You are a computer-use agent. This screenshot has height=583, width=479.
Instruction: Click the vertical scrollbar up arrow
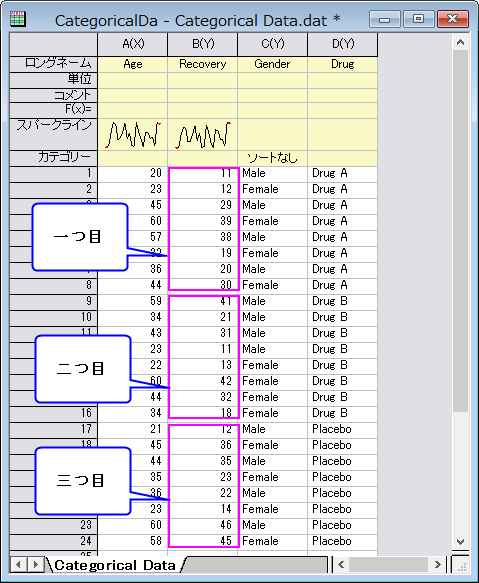[460, 42]
